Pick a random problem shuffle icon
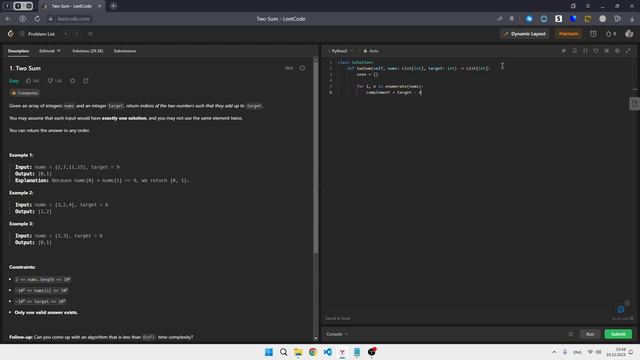The height and width of the screenshot is (360, 640). pyautogui.click(x=90, y=34)
